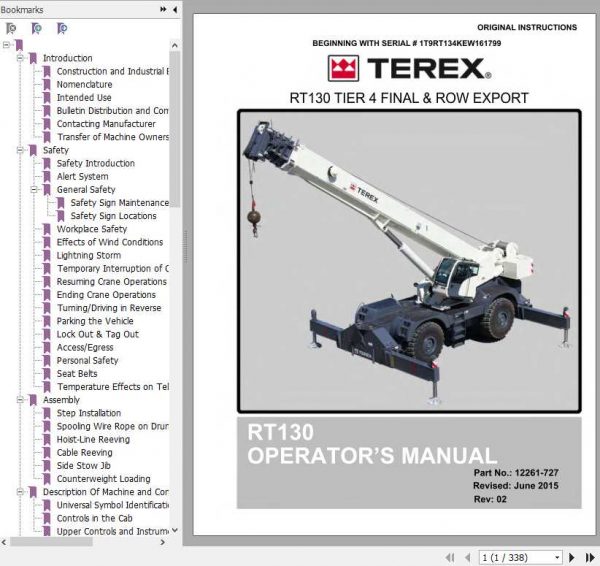
Task: Click the bookmark icon beside Cable Reeving
Action: (47, 453)
